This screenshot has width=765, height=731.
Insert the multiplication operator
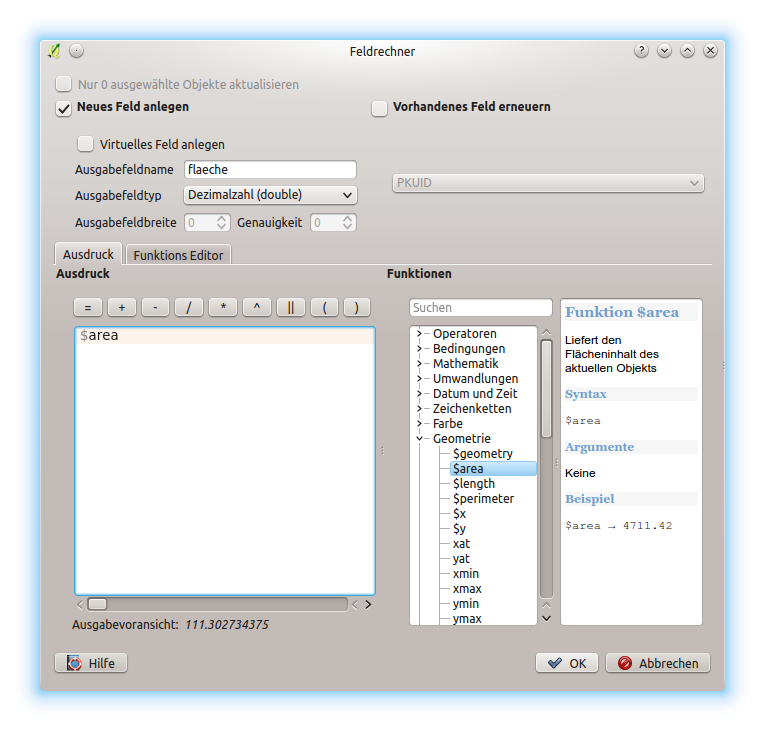[223, 308]
